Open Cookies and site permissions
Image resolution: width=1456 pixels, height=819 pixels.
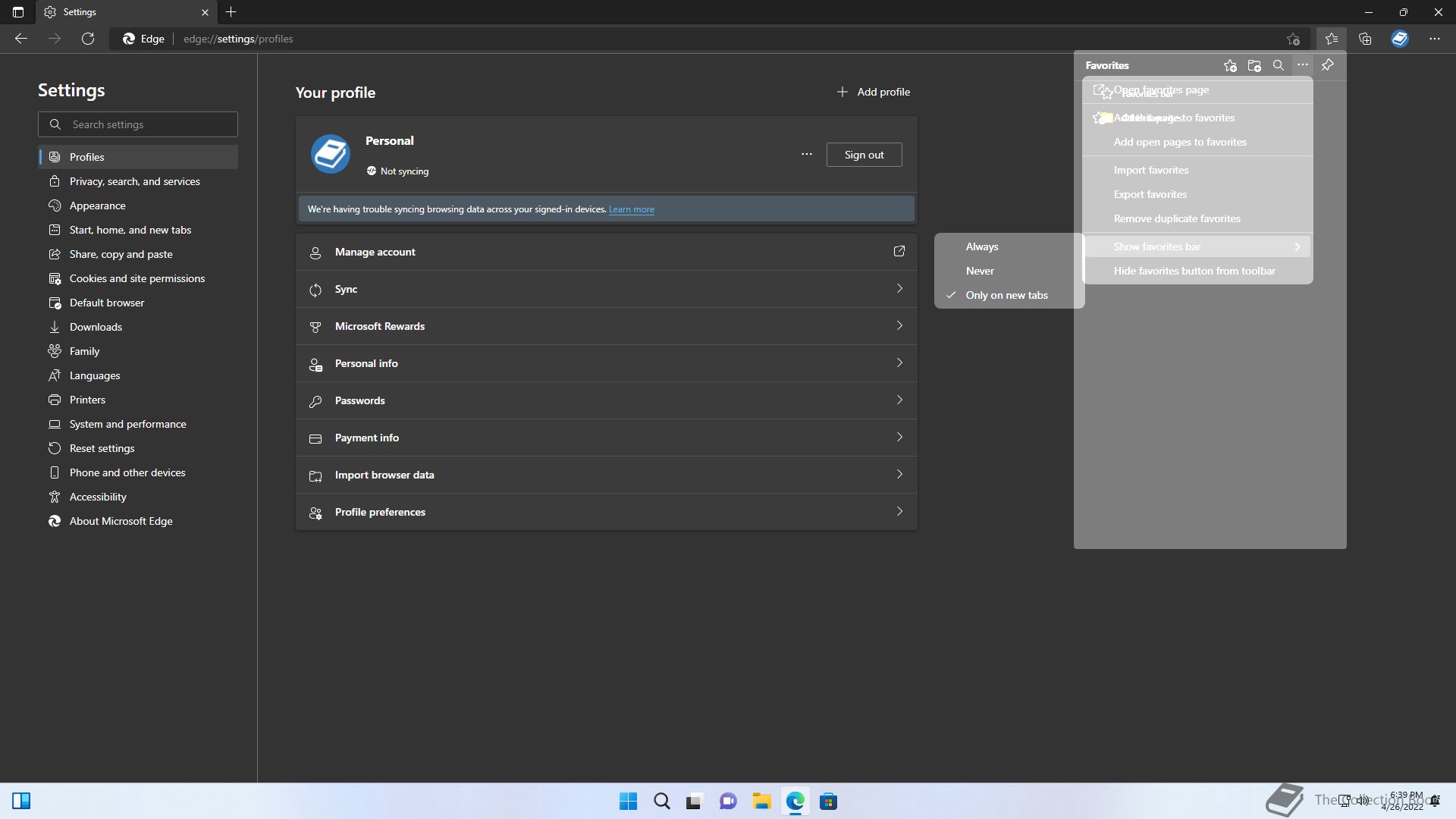coord(138,278)
